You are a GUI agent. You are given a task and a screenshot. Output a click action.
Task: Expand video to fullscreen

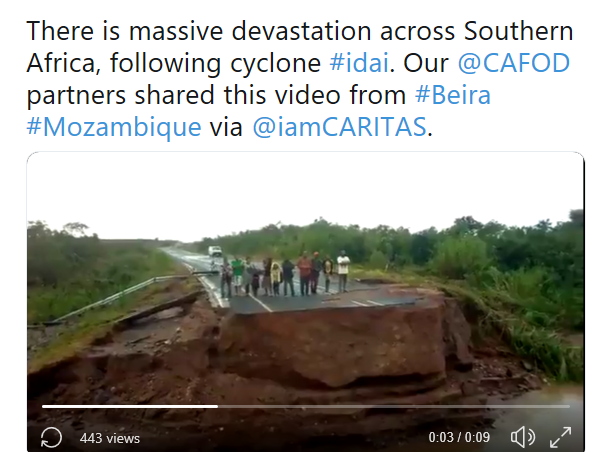click(560, 437)
